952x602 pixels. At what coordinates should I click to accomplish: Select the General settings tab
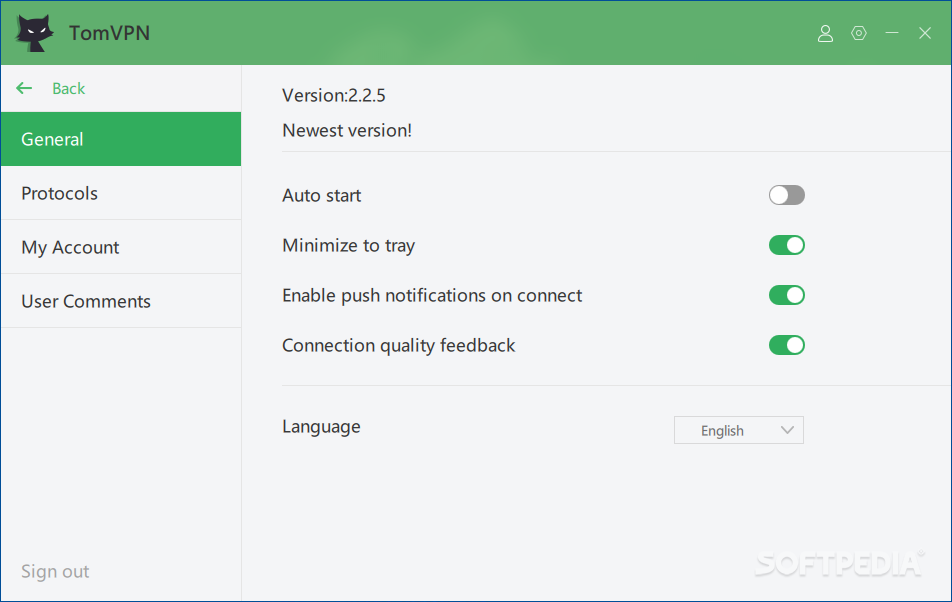121,139
